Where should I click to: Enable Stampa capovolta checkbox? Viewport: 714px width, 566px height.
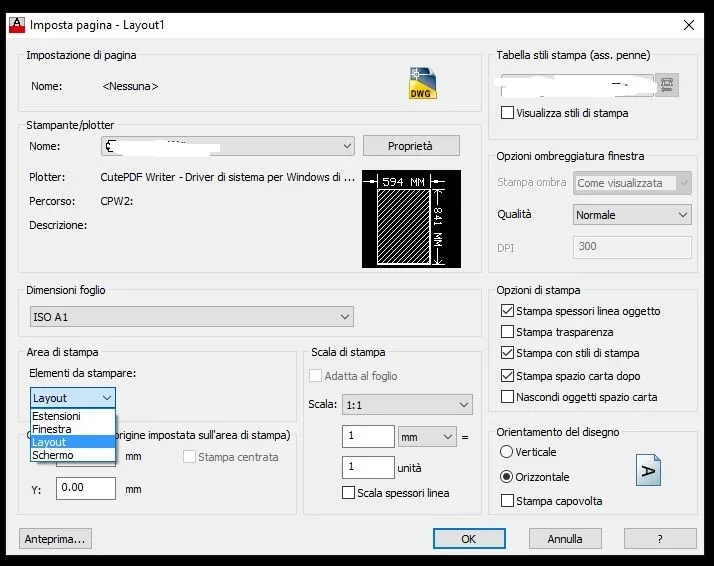click(507, 500)
